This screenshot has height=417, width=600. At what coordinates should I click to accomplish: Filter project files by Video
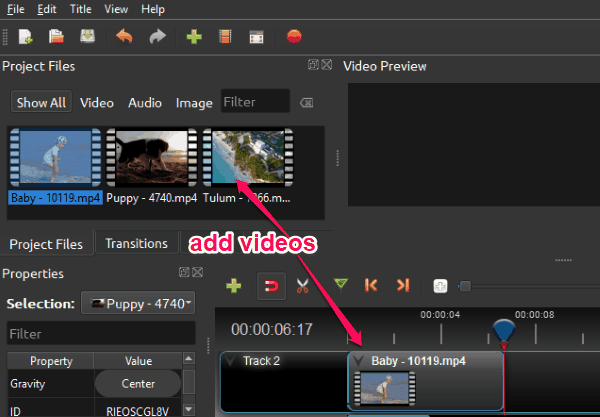(96, 103)
